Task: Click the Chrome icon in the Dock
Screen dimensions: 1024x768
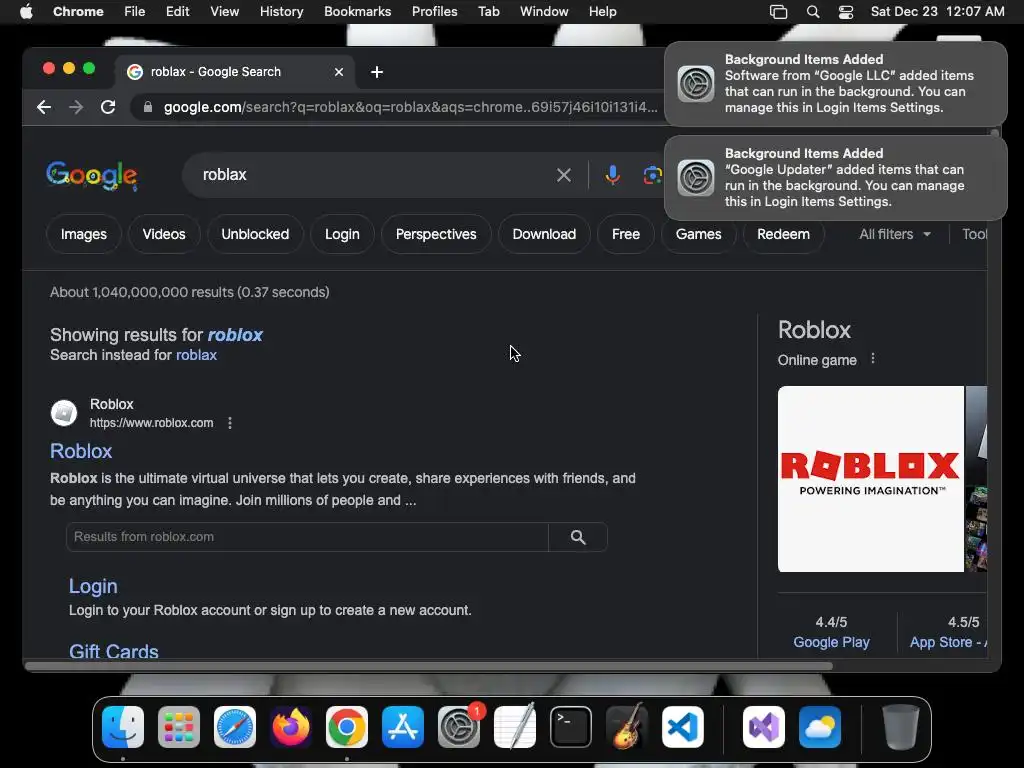Action: tap(347, 727)
